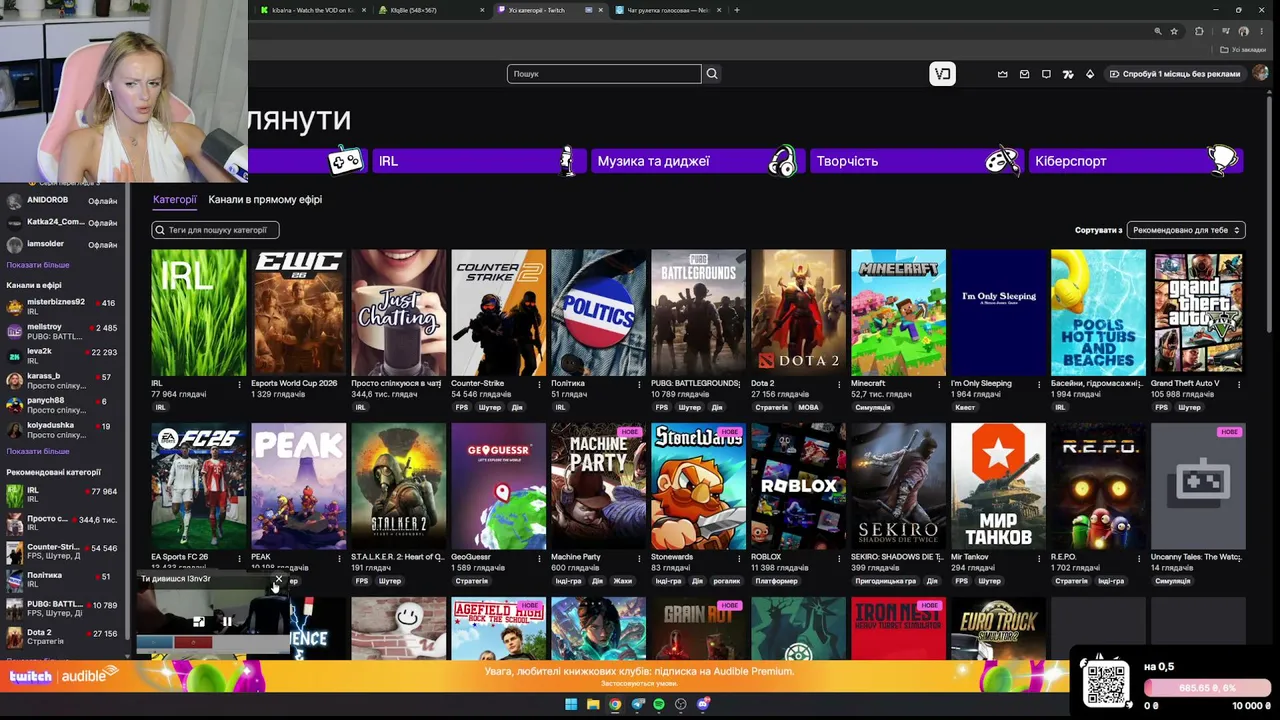
Task: Open options menu for Dota 2 card
Action: [839, 384]
